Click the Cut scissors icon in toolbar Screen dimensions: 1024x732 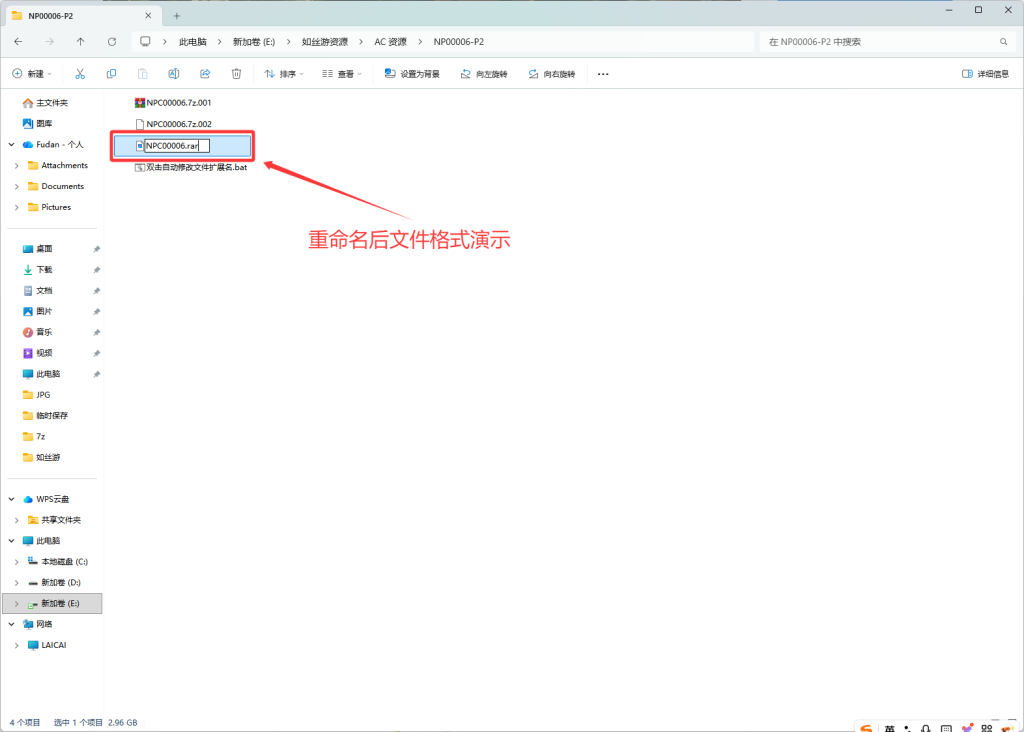pos(80,74)
